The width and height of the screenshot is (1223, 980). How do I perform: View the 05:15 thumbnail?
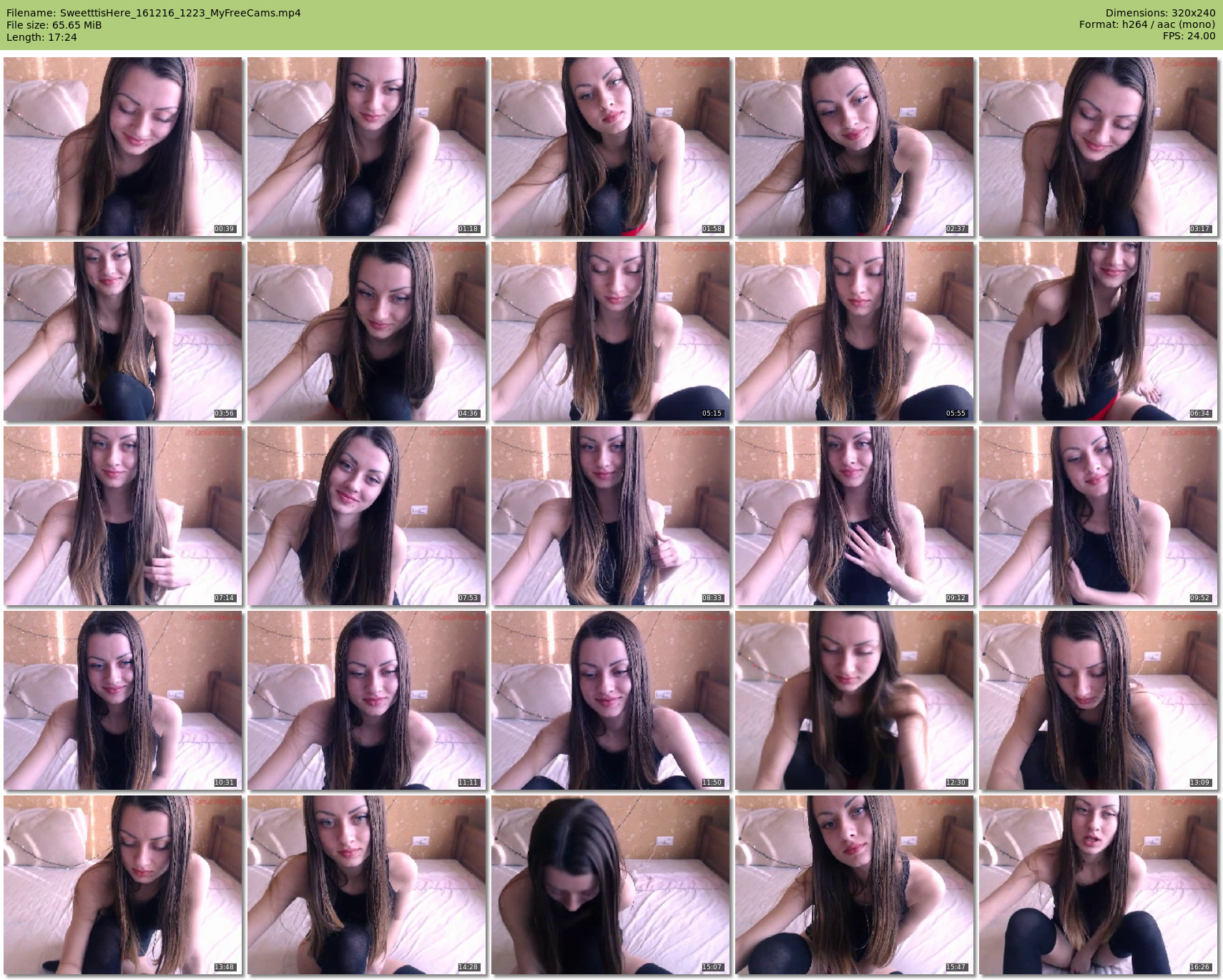click(610, 331)
